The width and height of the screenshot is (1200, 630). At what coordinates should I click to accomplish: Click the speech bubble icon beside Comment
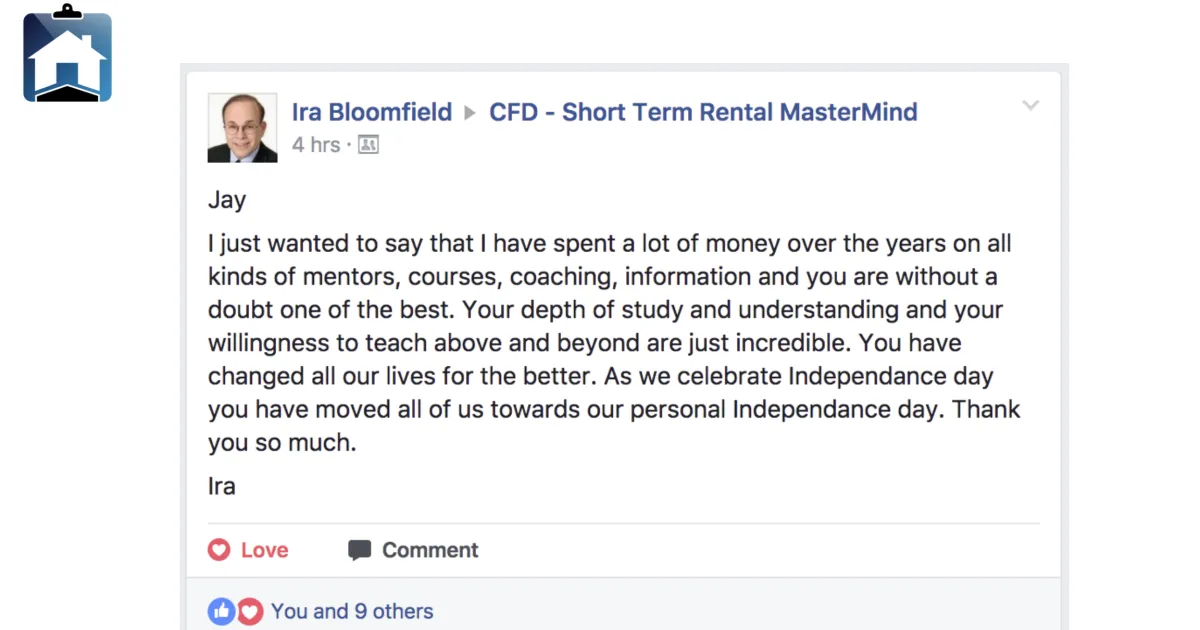click(359, 550)
